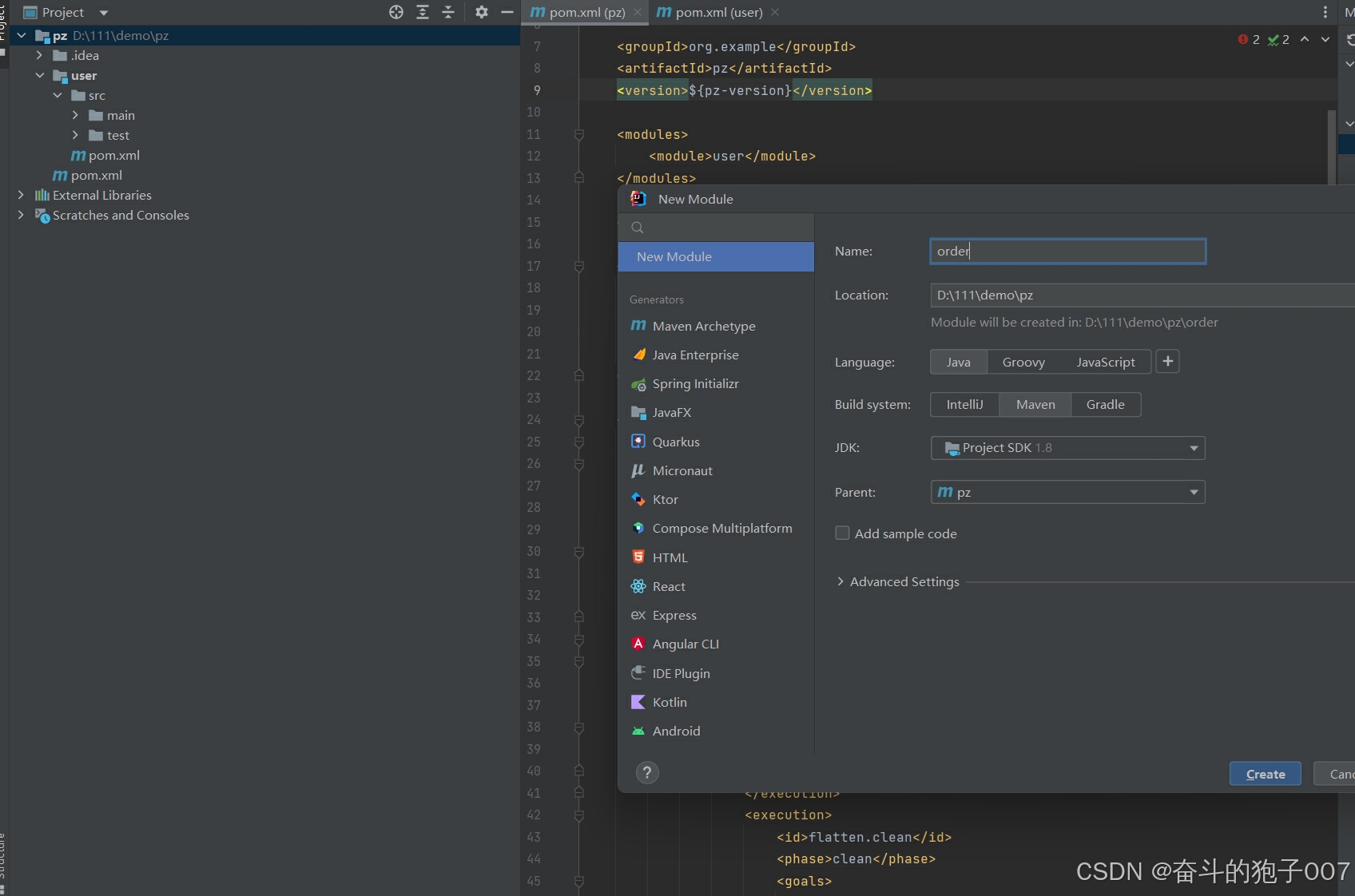
Task: Click the Quarkus generator icon
Action: (x=638, y=442)
